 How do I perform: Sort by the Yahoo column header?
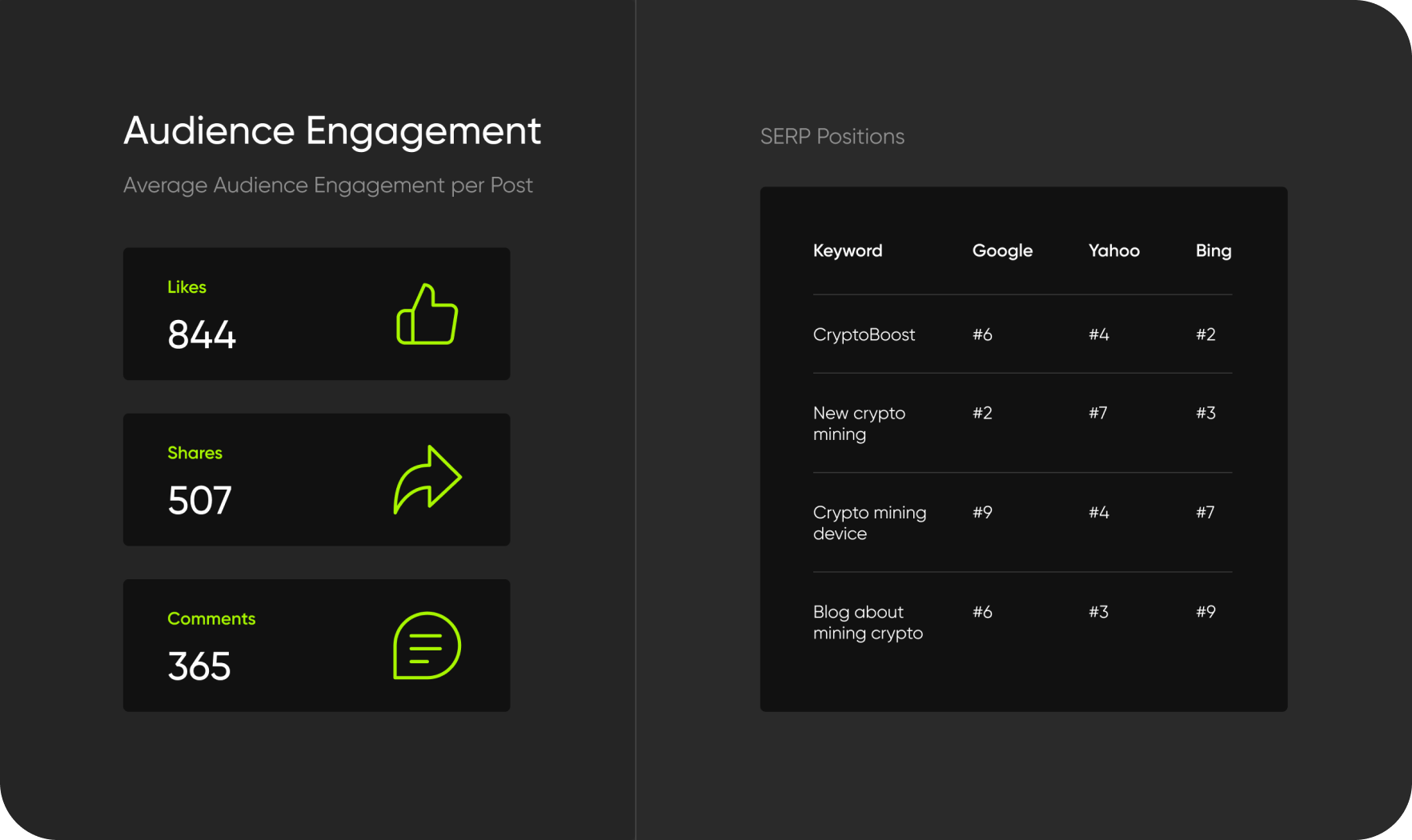1113,250
